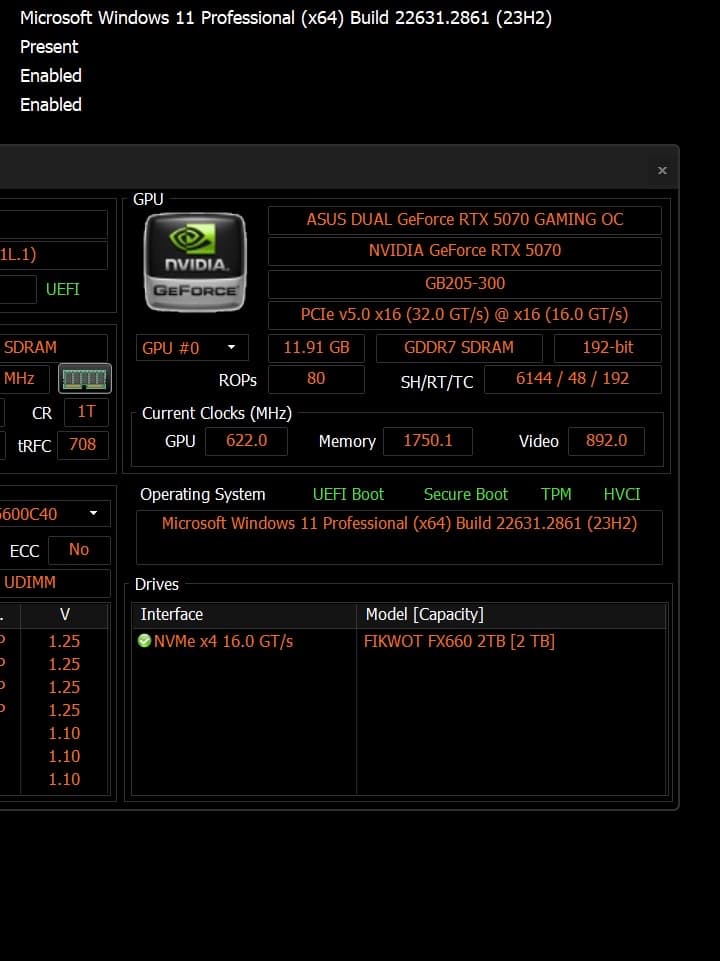This screenshot has width=720, height=961.
Task: Click the TPM status label
Action: (556, 495)
